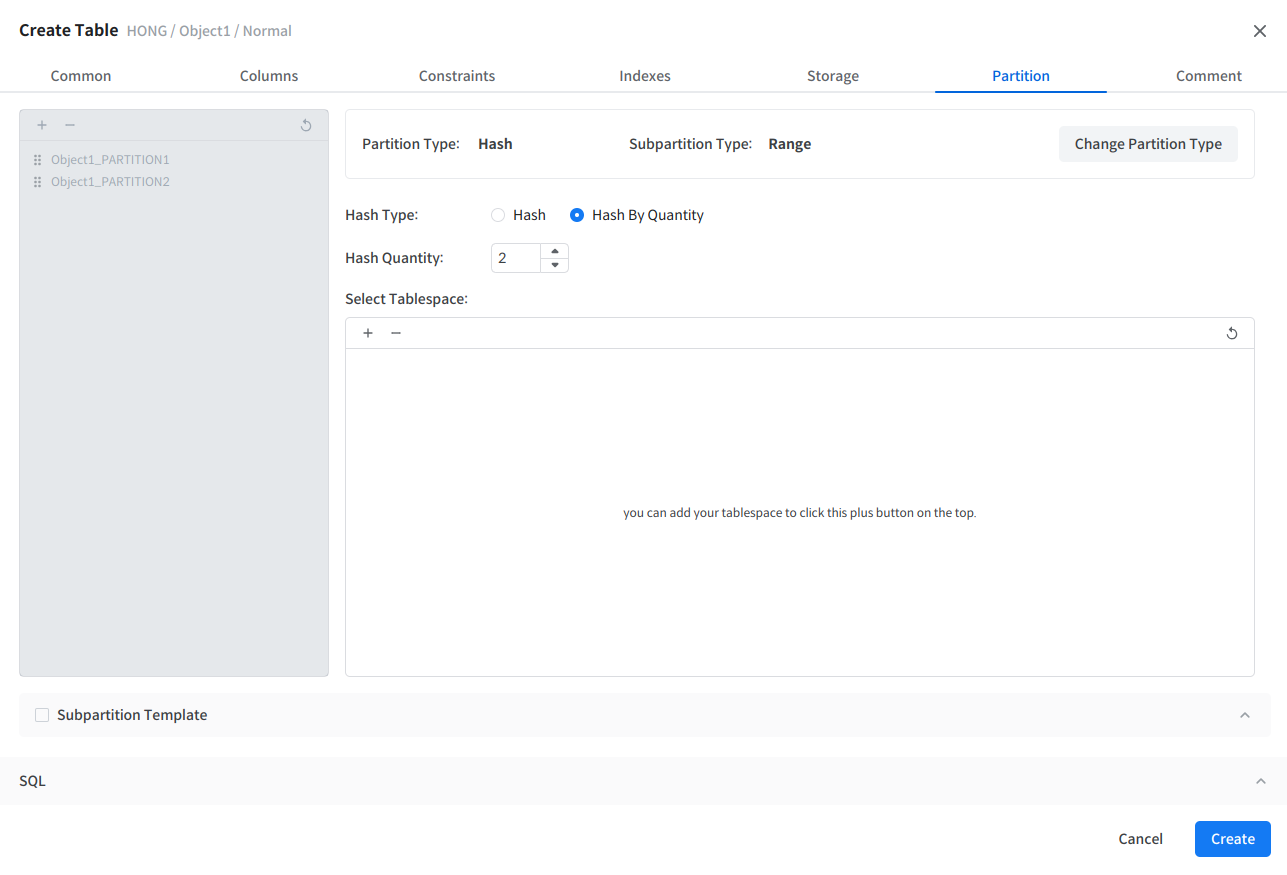The width and height of the screenshot is (1287, 875).
Task: Increase Hash Quantity with up arrow
Action: [554, 251]
